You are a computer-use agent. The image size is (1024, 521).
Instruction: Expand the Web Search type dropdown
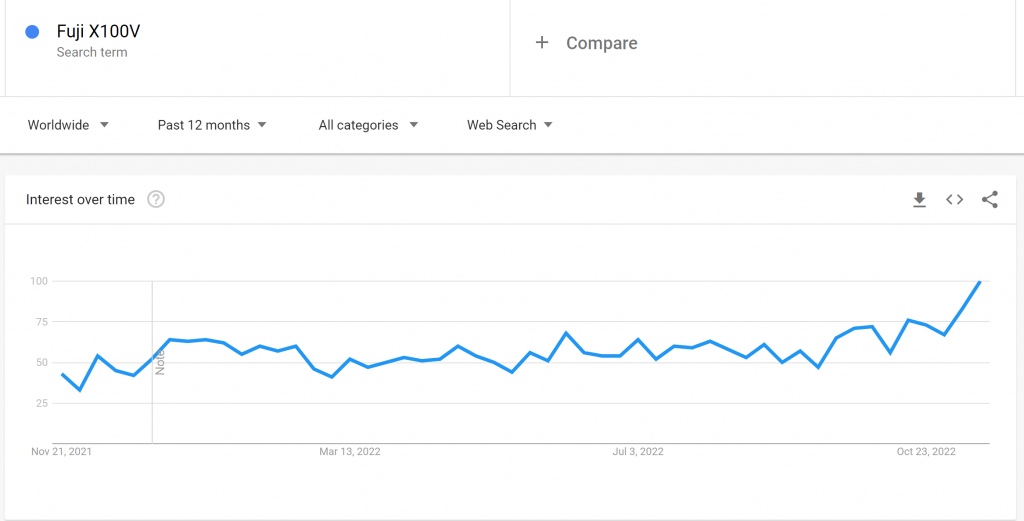[510, 125]
